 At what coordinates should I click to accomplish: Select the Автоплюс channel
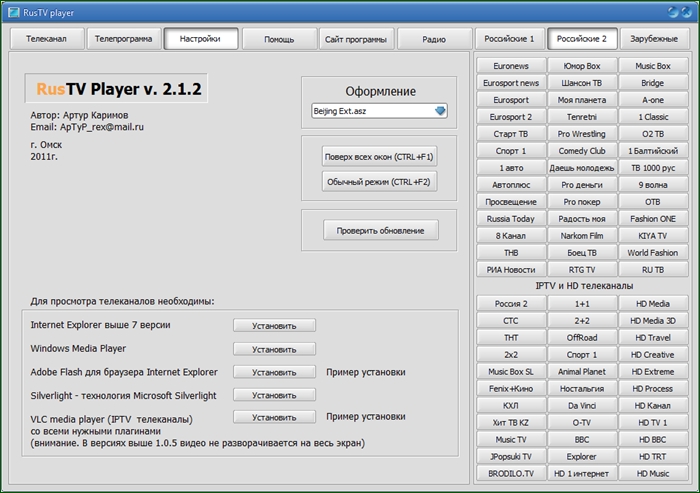click(511, 184)
